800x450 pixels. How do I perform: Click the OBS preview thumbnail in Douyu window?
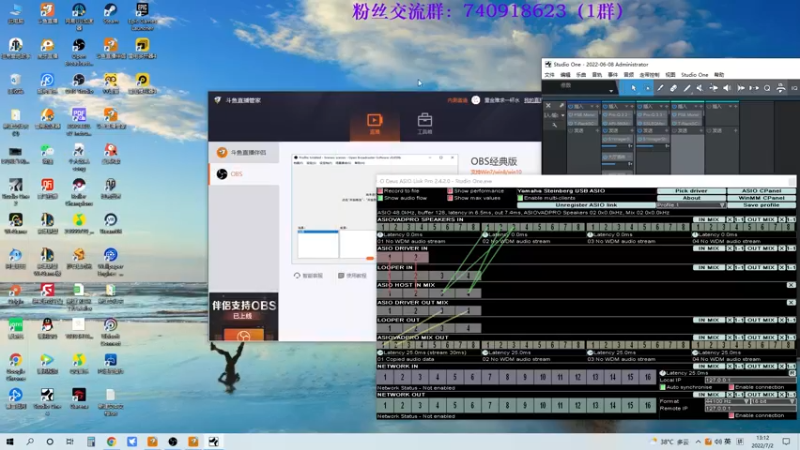tap(374, 208)
